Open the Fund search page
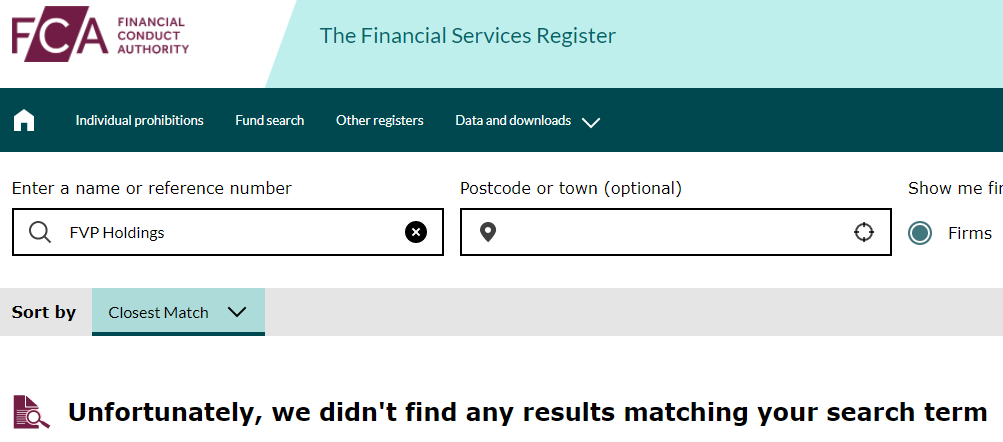 coord(269,120)
